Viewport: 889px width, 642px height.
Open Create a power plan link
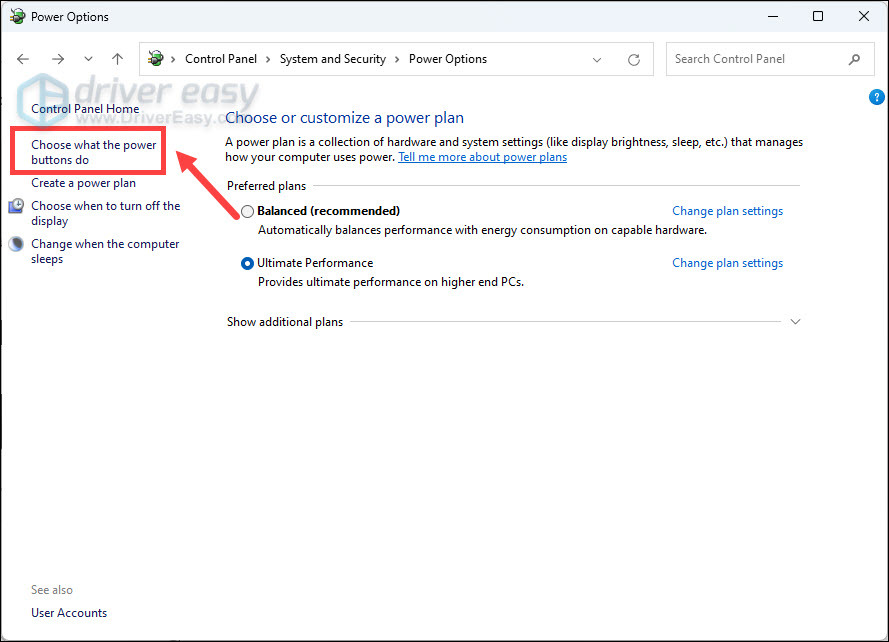tap(83, 183)
